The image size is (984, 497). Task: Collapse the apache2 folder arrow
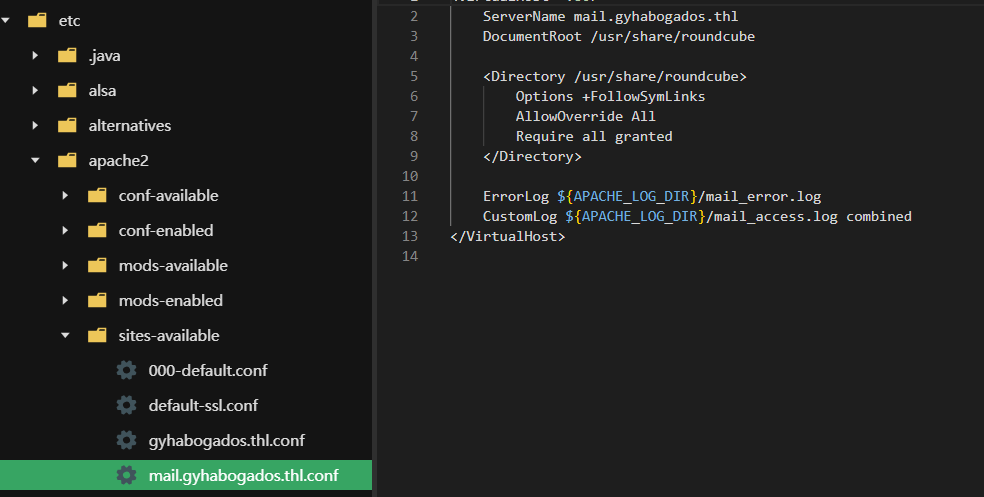coord(36,161)
